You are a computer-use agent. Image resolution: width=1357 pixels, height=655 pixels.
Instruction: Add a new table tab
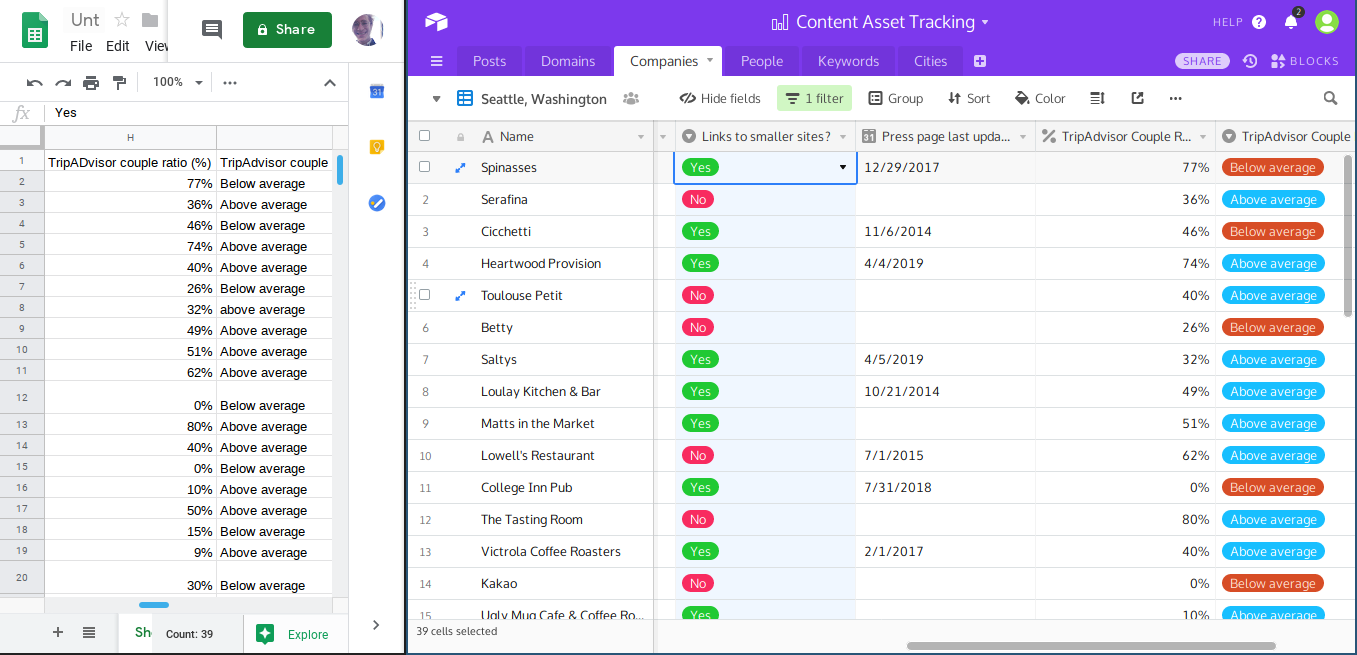(980, 61)
